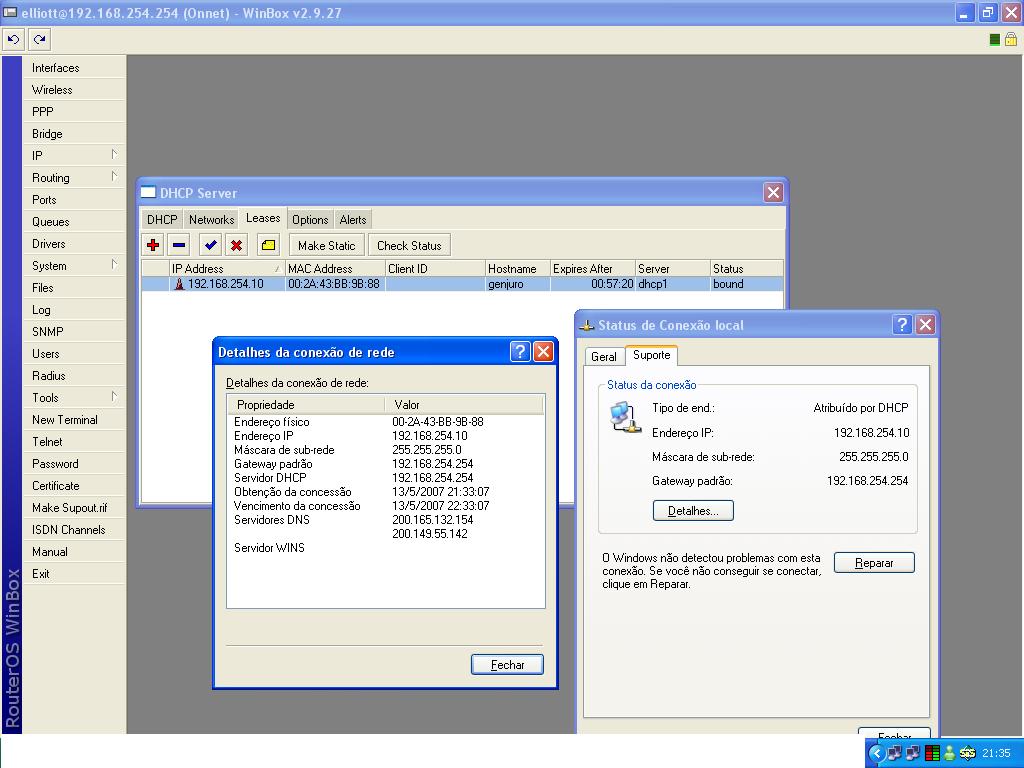This screenshot has height=768, width=1024.
Task: Click the first network connection tray icon
Action: click(x=895, y=753)
